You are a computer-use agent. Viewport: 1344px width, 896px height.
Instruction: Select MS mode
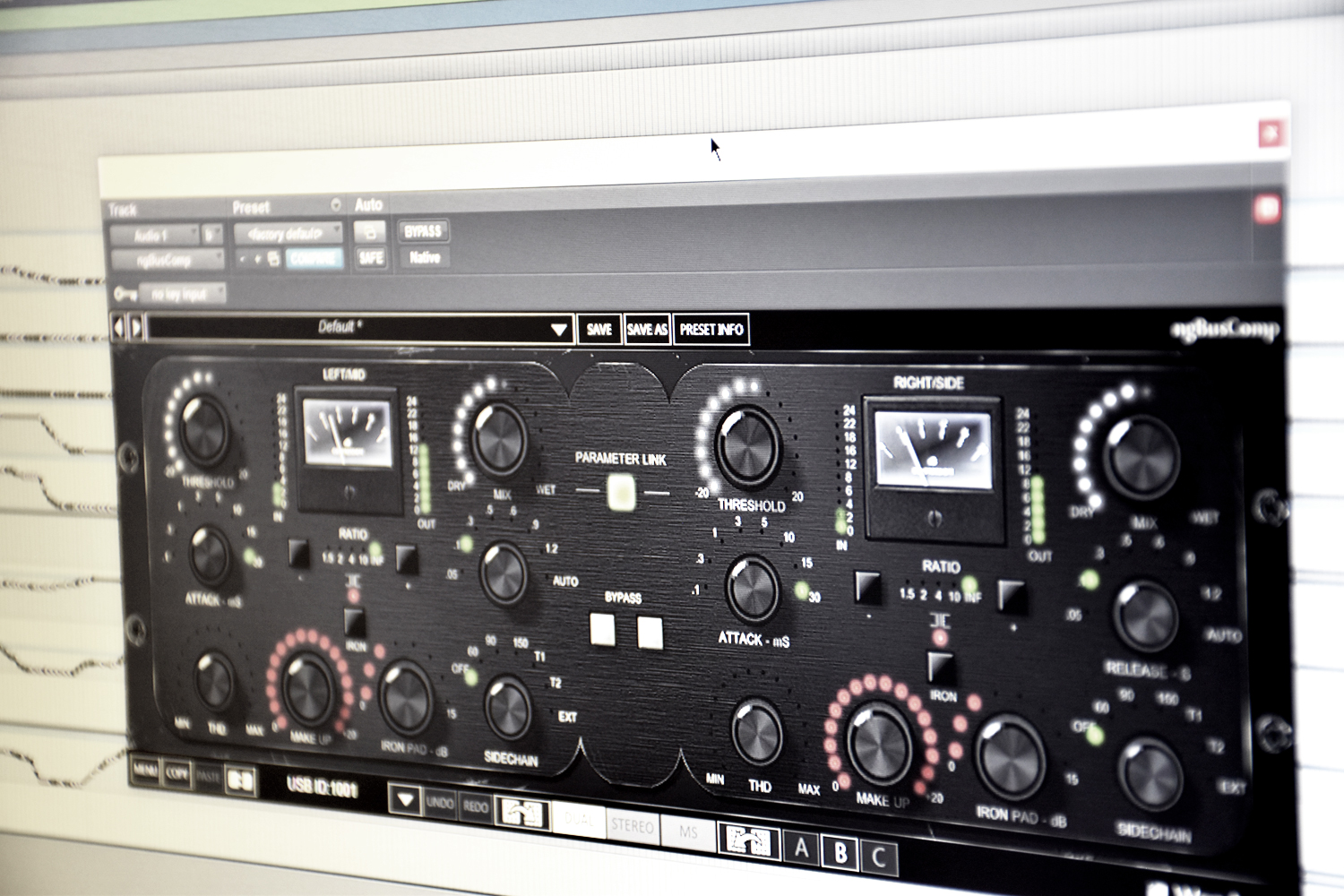click(688, 832)
